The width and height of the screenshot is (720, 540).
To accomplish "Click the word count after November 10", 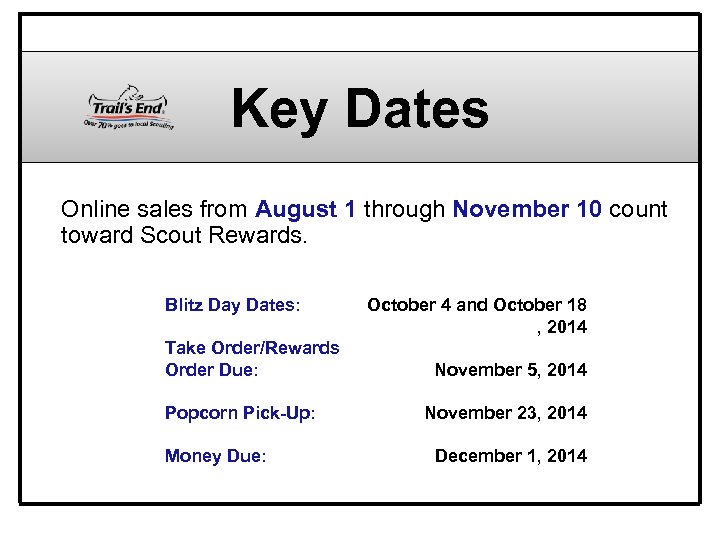I will coord(637,210).
